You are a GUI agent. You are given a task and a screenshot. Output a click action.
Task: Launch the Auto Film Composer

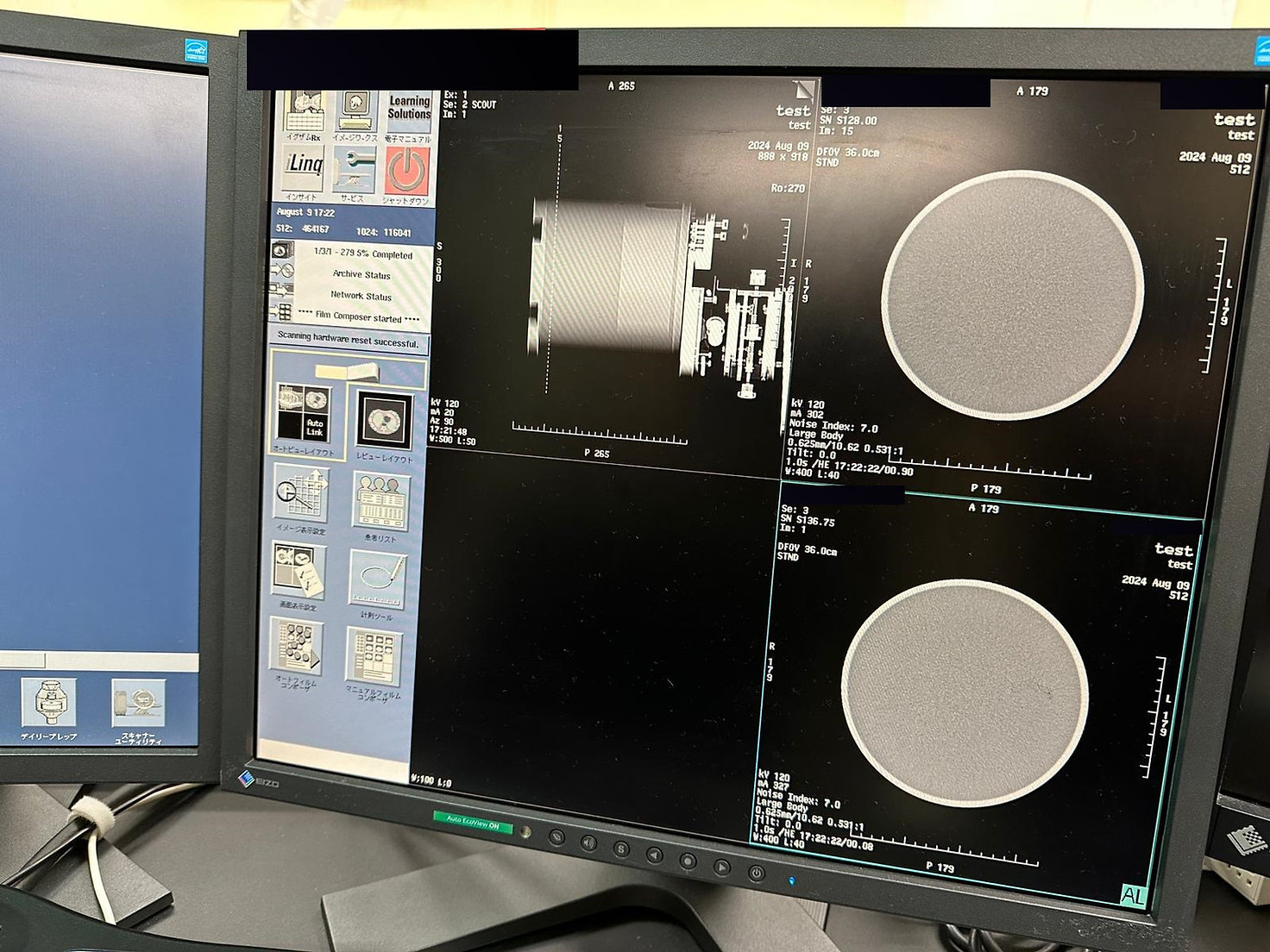pyautogui.click(x=296, y=647)
